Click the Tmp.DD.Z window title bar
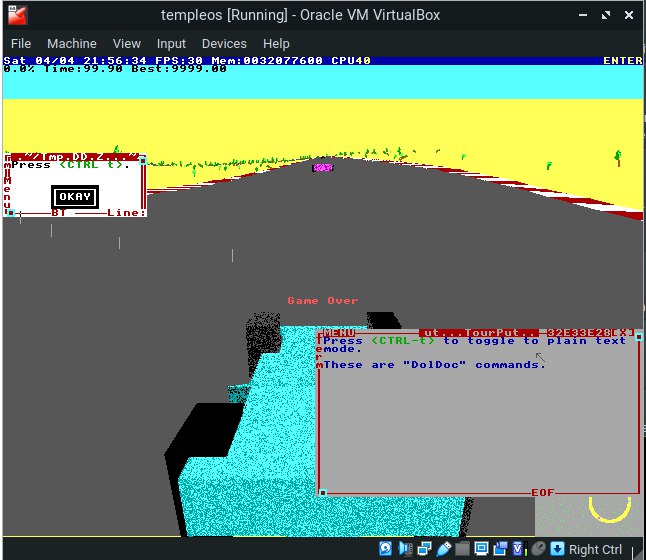Image resolution: width=646 pixels, height=560 pixels. (x=76, y=157)
